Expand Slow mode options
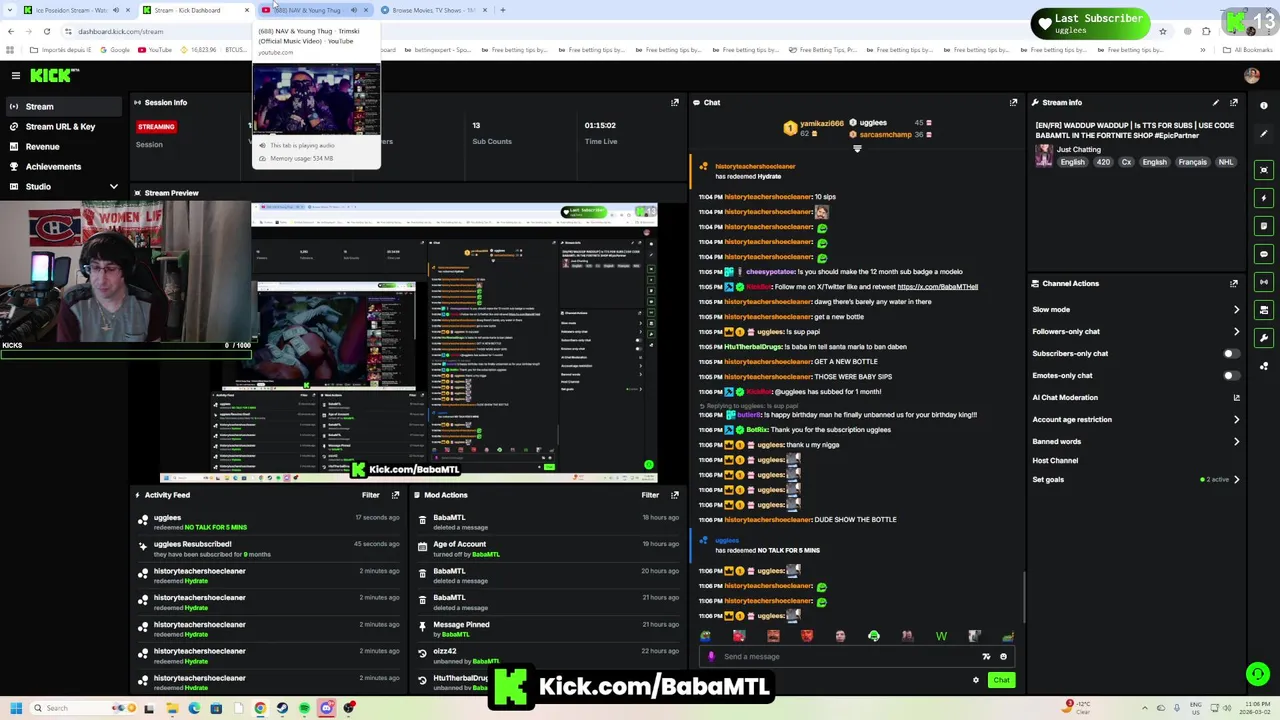 point(1236,310)
